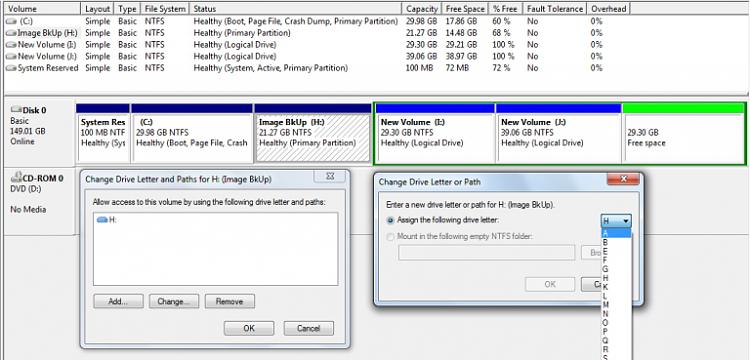The image size is (750, 360).
Task: Click the 149.01 GB Disk 0 size label
Action: 28,131
